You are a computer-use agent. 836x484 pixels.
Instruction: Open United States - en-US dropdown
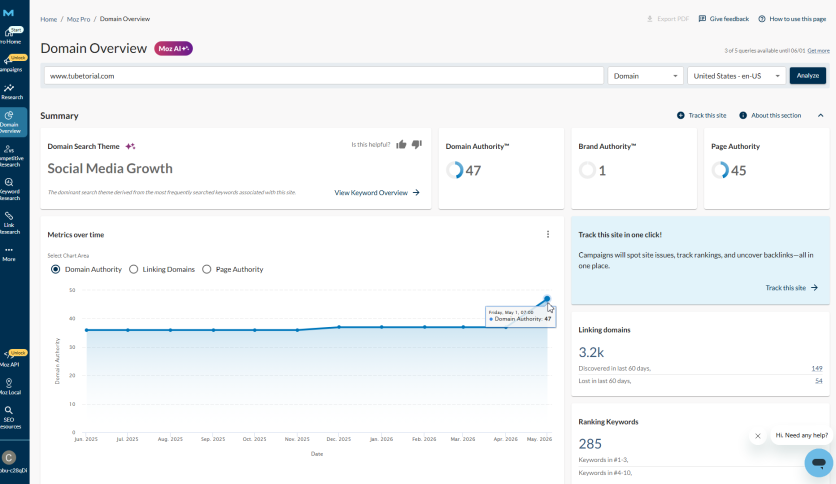point(736,76)
